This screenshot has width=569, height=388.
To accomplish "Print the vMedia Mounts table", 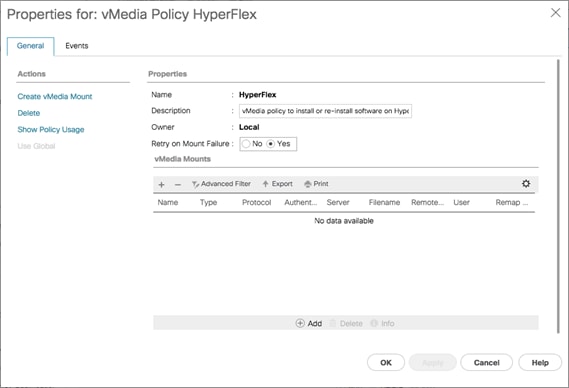I will pos(316,184).
